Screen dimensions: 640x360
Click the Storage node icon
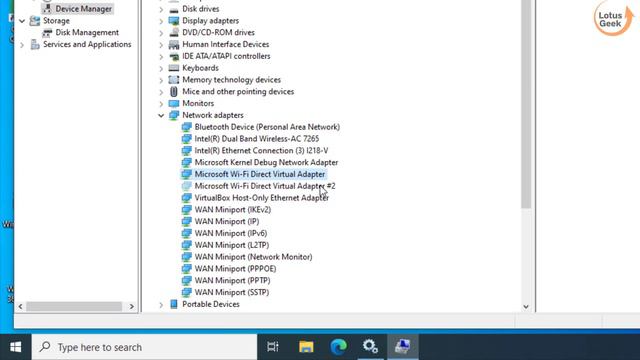click(35, 21)
